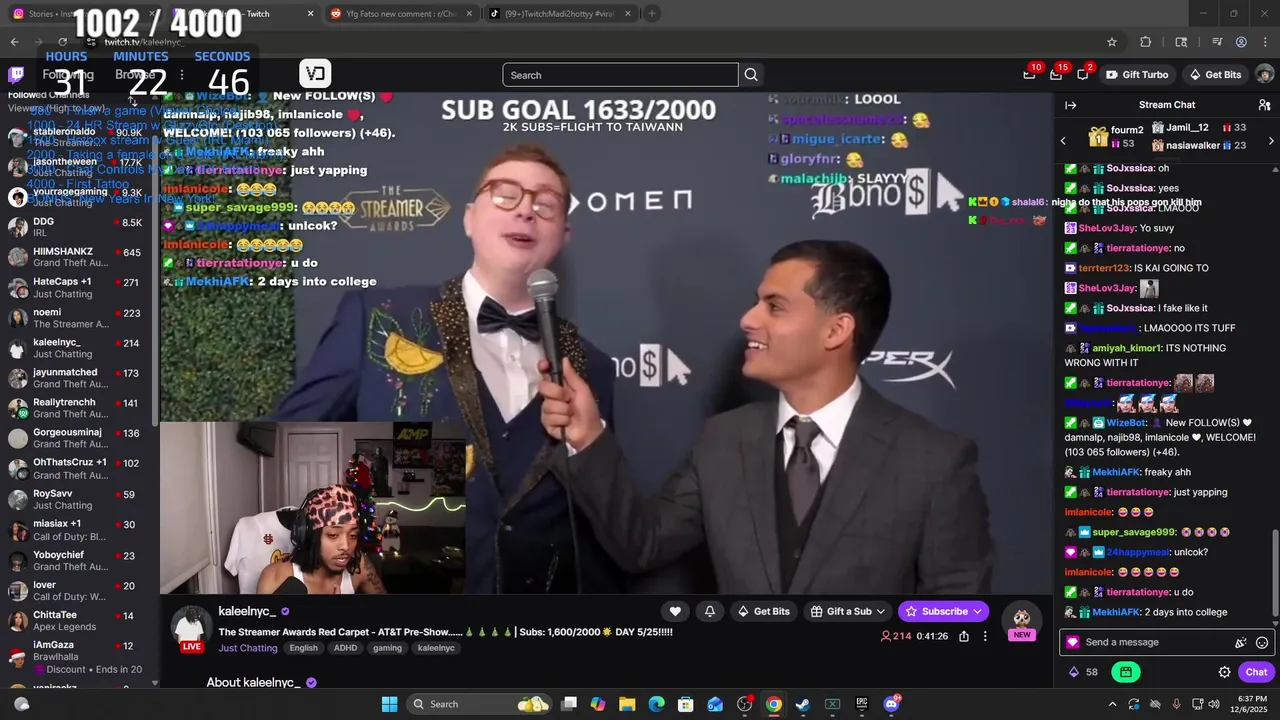Click the purple Chat send button
Viewport: 1280px width, 720px height.
click(x=1256, y=672)
